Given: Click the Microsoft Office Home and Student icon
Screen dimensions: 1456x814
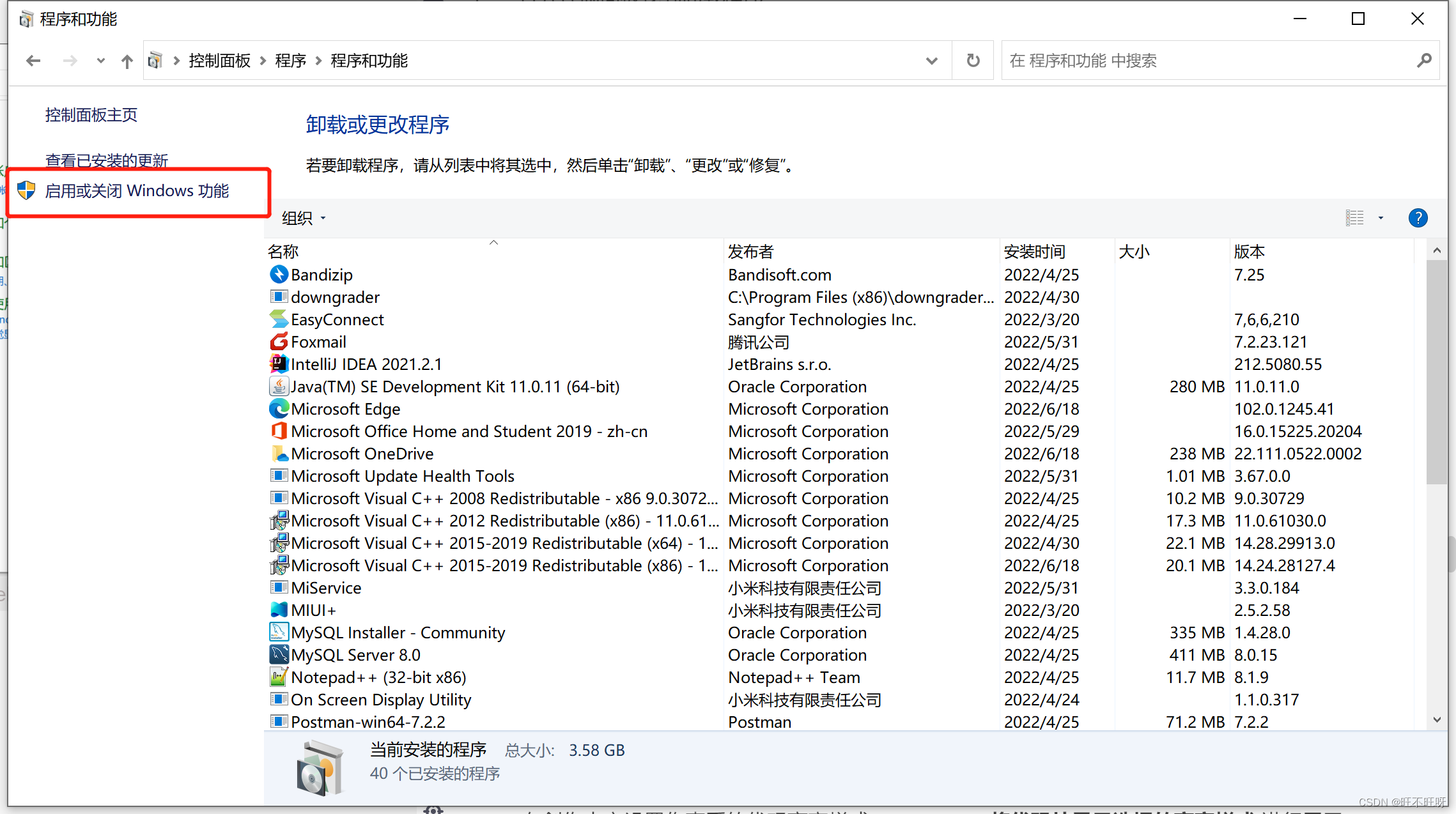Looking at the screenshot, I should 279,431.
